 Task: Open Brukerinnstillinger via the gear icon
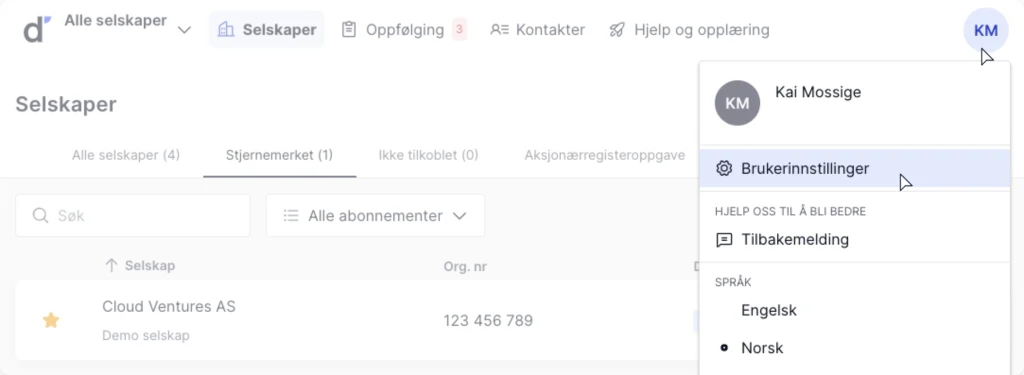(x=724, y=169)
